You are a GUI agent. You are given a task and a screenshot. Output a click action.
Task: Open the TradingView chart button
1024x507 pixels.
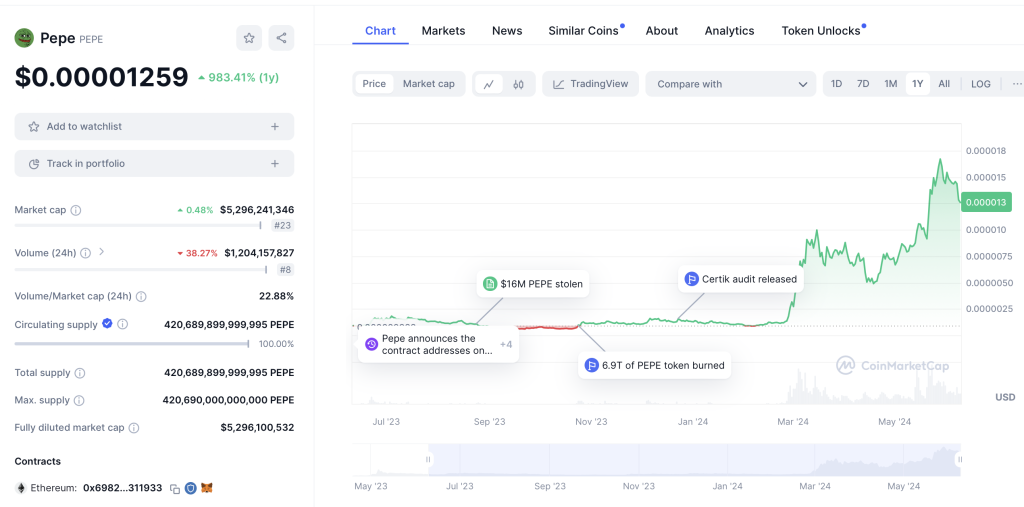[x=590, y=84]
